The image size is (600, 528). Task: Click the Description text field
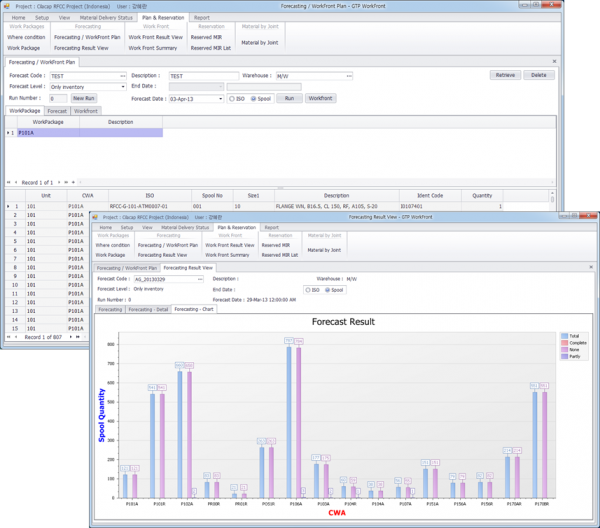[x=200, y=76]
